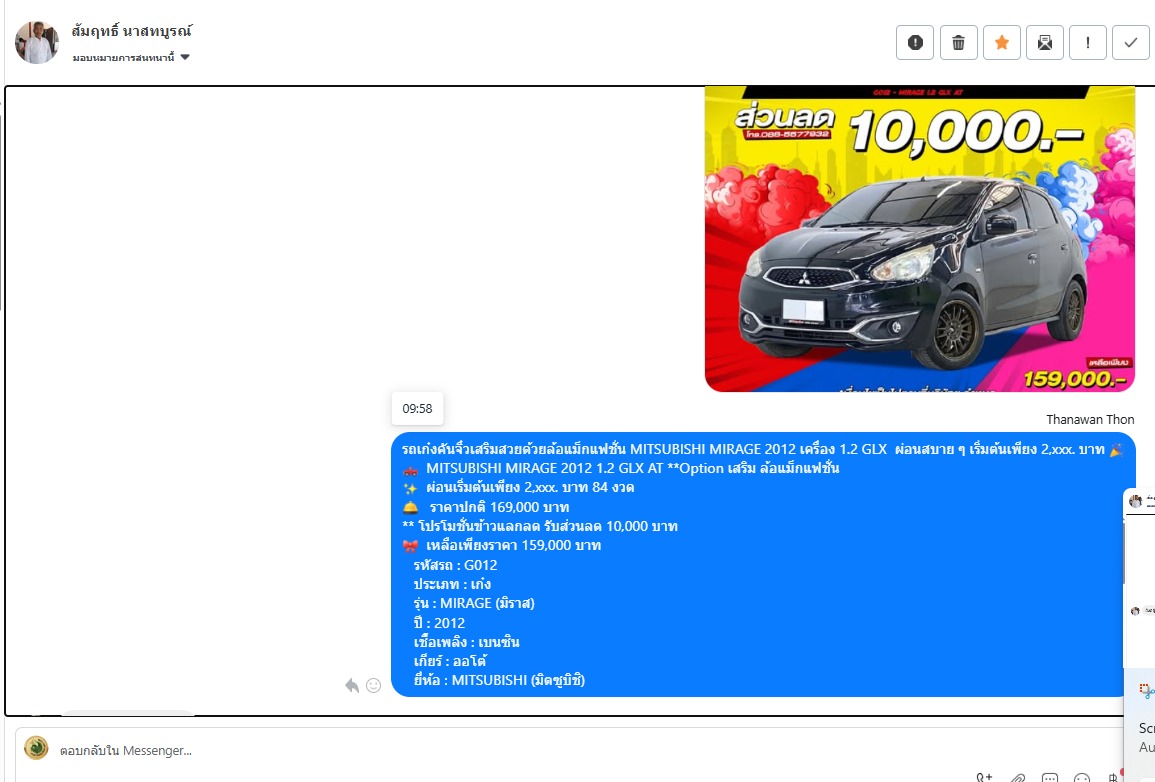Delete conversation with trash icon

(x=958, y=42)
